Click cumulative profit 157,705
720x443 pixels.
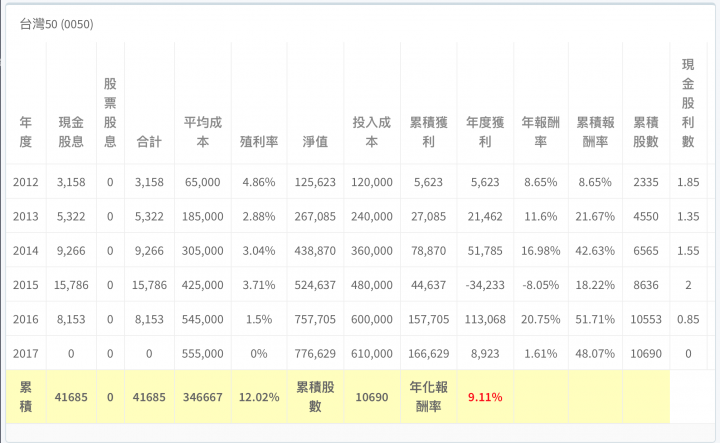[428, 319]
